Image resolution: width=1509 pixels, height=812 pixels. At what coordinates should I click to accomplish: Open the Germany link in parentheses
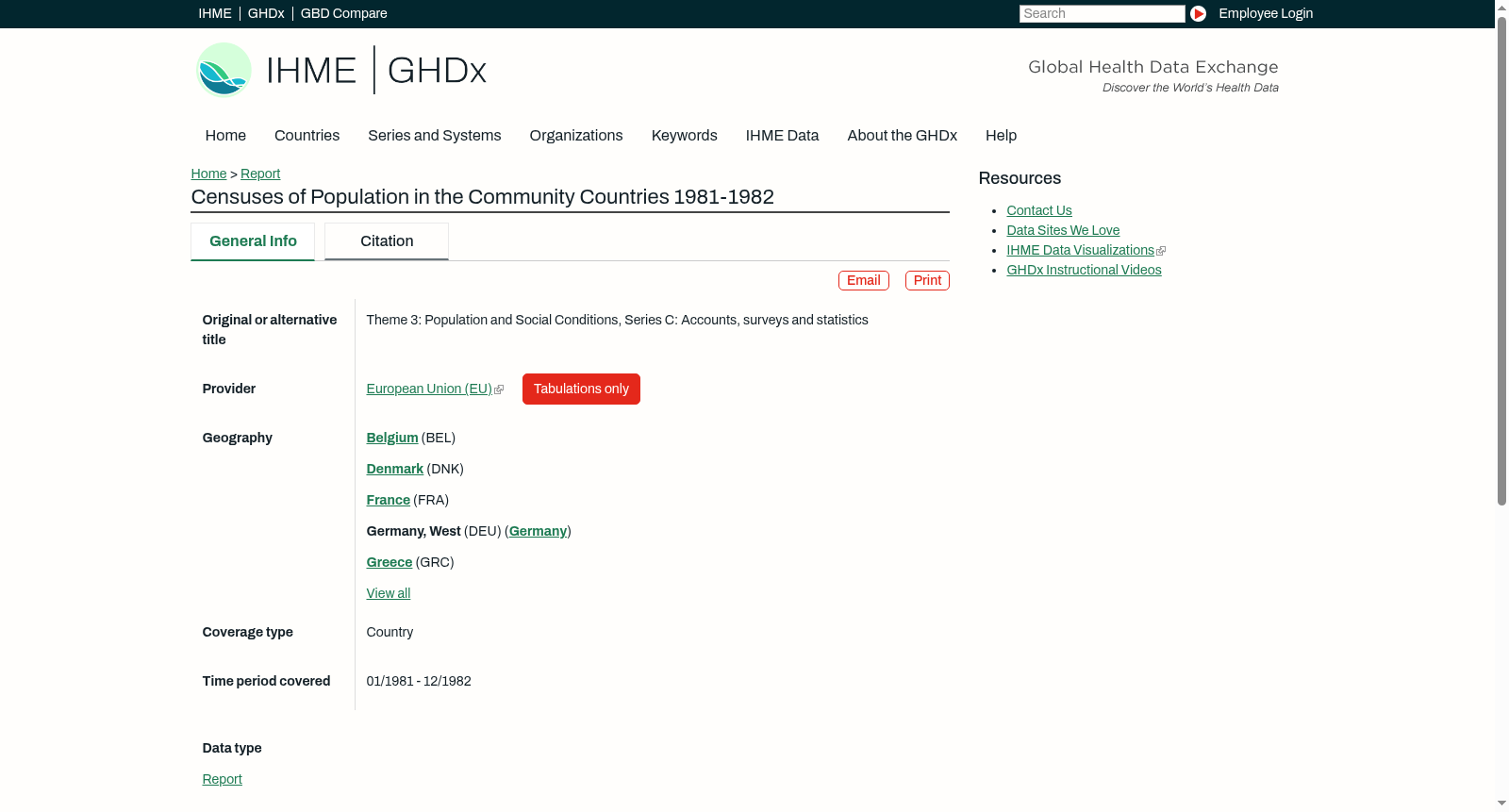tap(538, 531)
